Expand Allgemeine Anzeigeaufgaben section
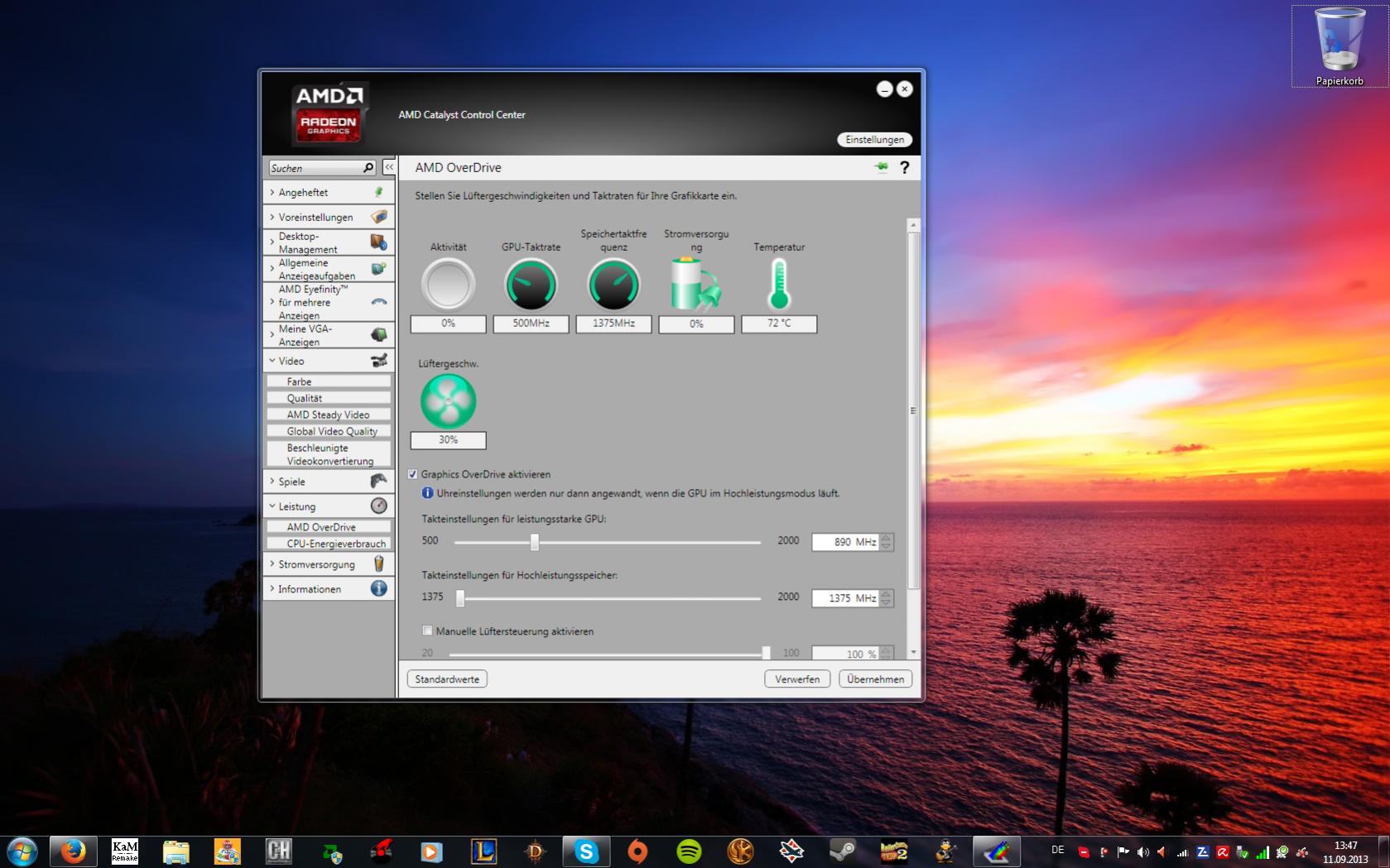1390x868 pixels. point(328,269)
